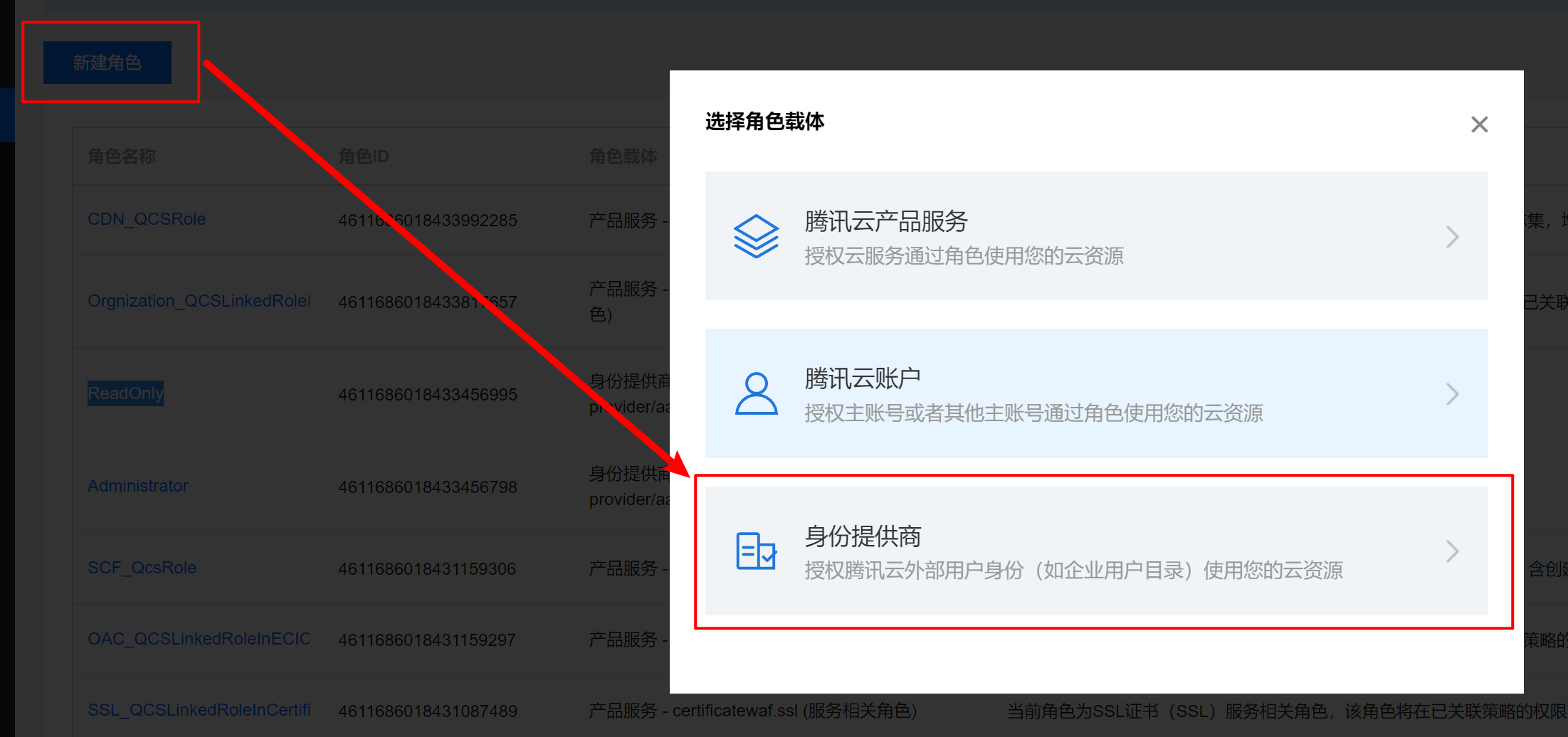Screen dimensions: 1568x737
Task: Select the 腾讯云账户 option title
Action: point(862,378)
